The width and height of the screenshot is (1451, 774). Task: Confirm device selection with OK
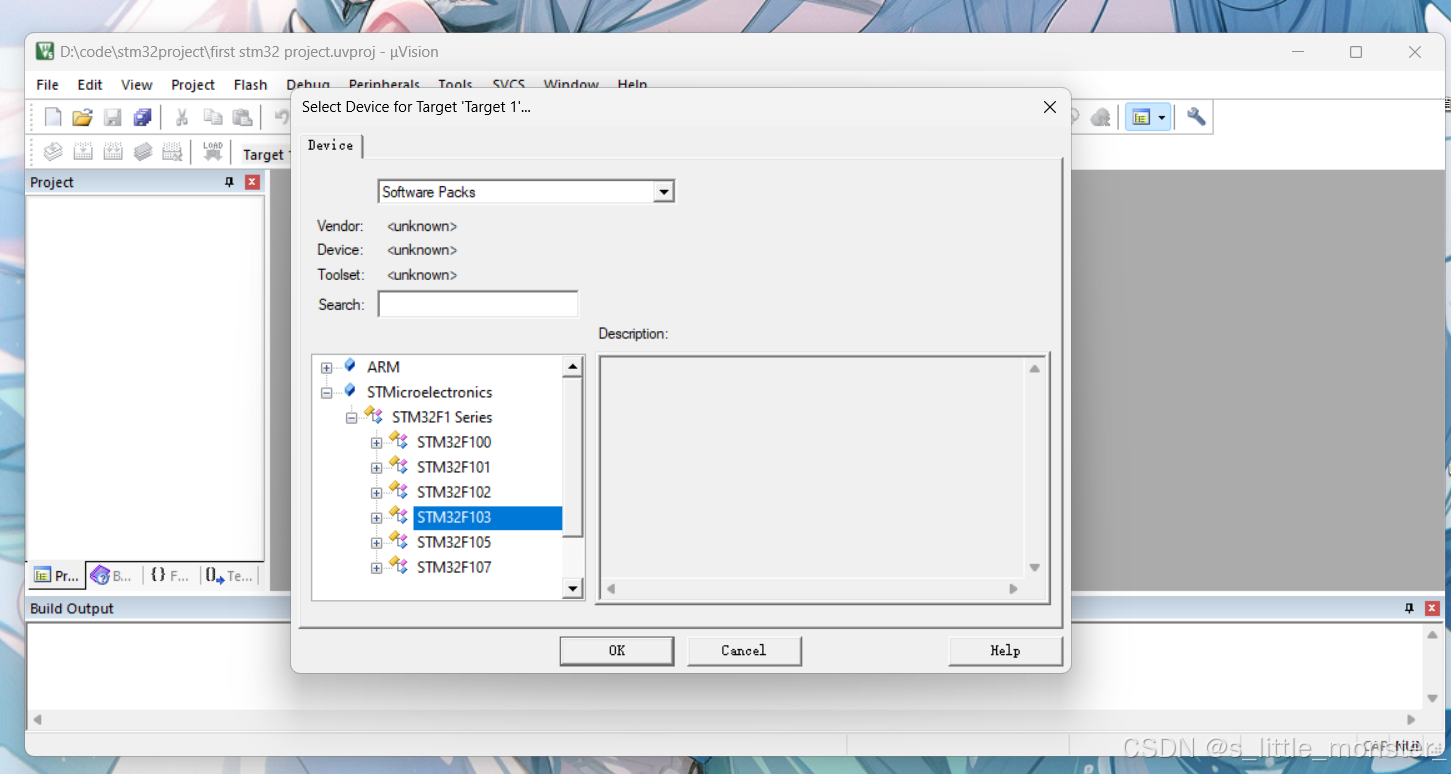coord(617,651)
